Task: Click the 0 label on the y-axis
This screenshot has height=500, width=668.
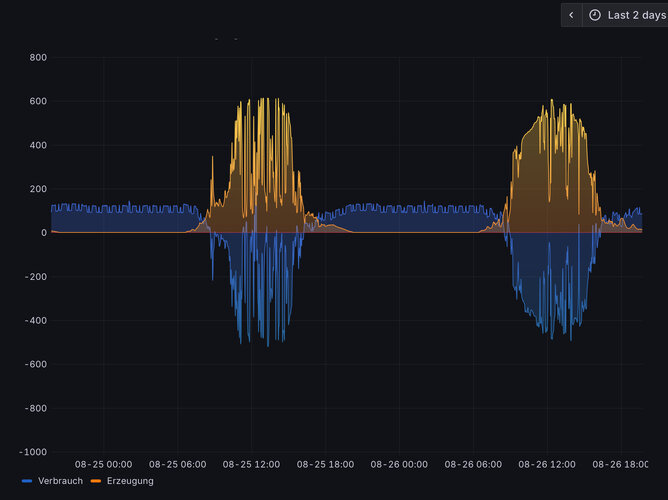Action: [x=44, y=233]
